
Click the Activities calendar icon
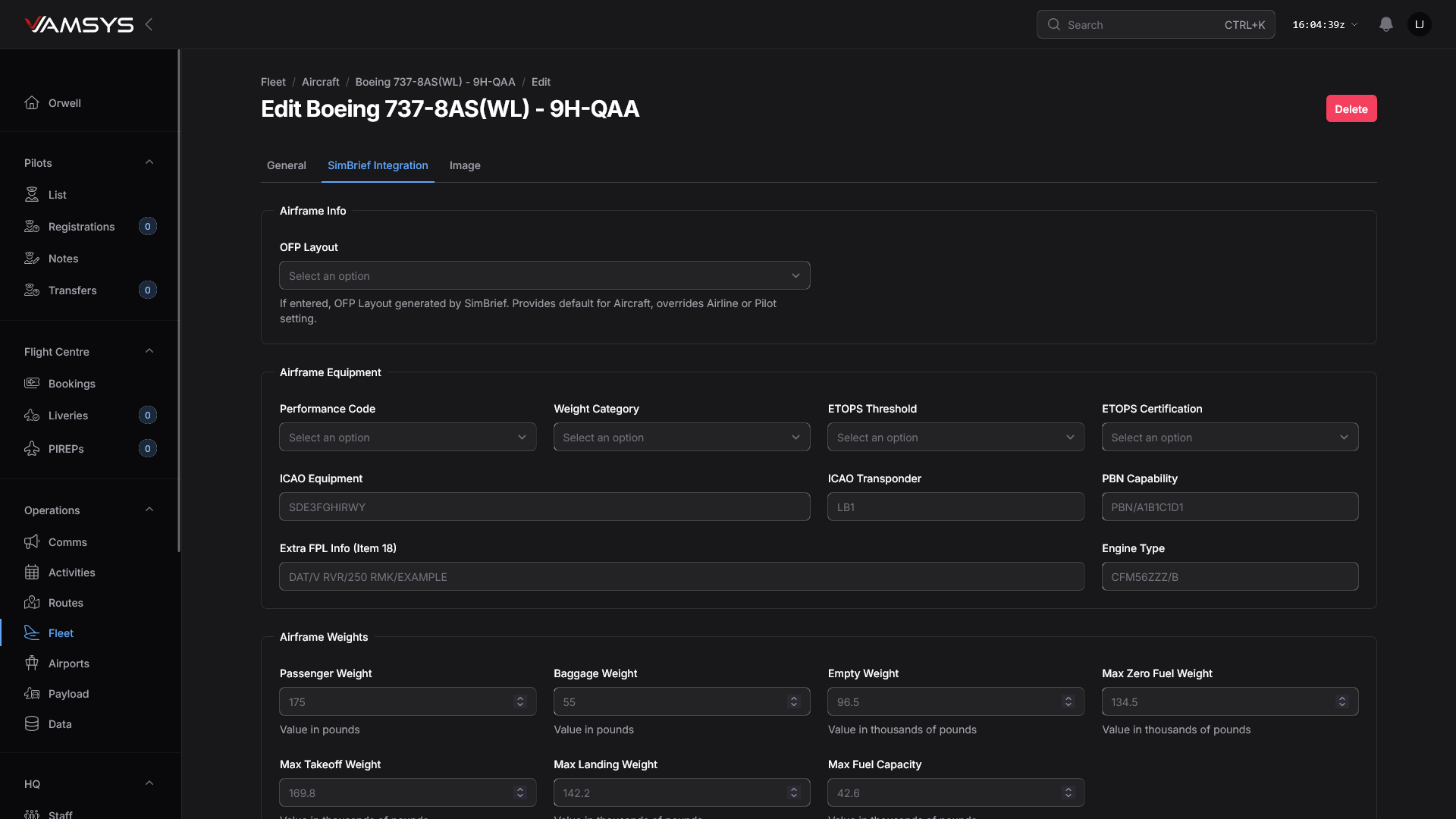32,573
